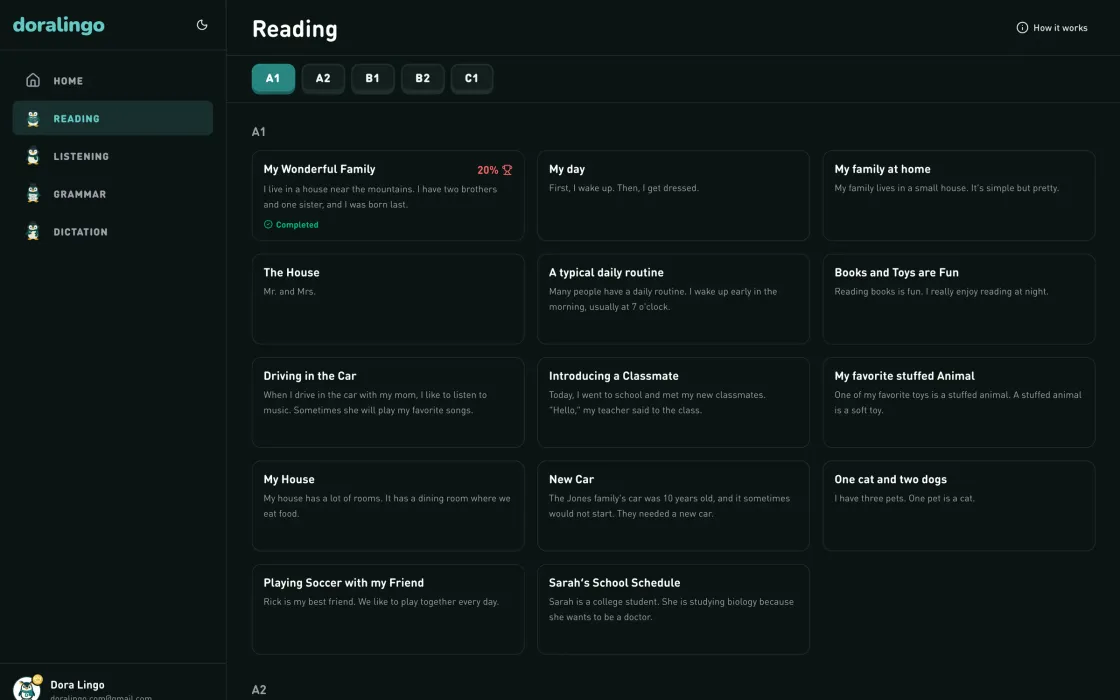This screenshot has width=1120, height=700.
Task: Open the My Wonderful Family story
Action: point(388,195)
